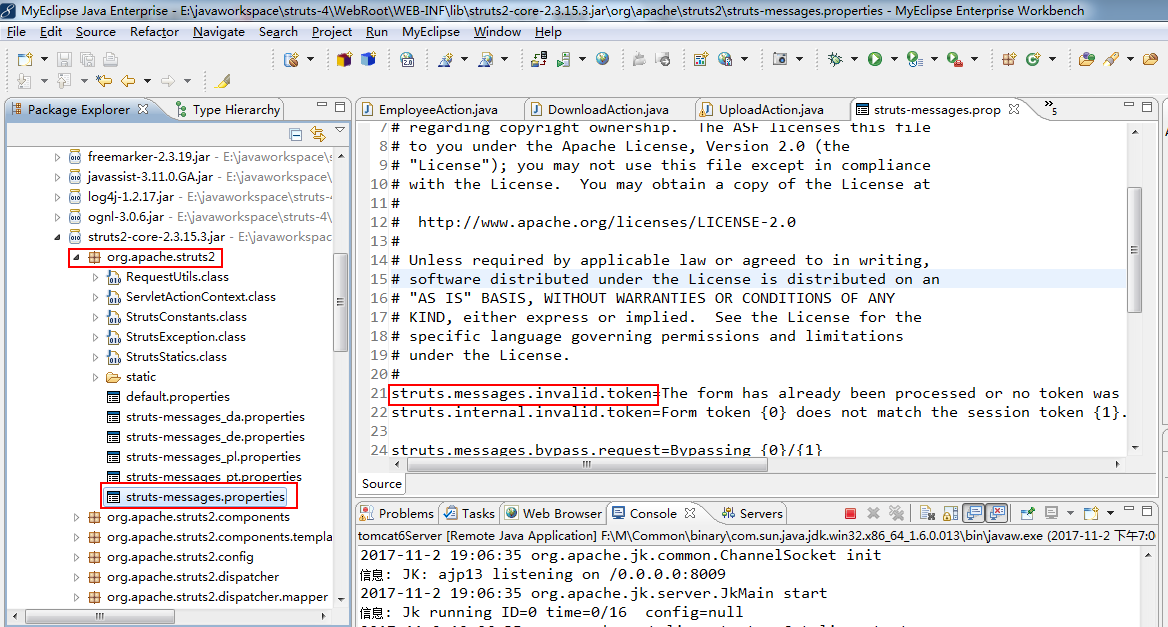Image resolution: width=1168 pixels, height=627 pixels.
Task: Click the camera Screen Capture icon
Action: point(780,59)
